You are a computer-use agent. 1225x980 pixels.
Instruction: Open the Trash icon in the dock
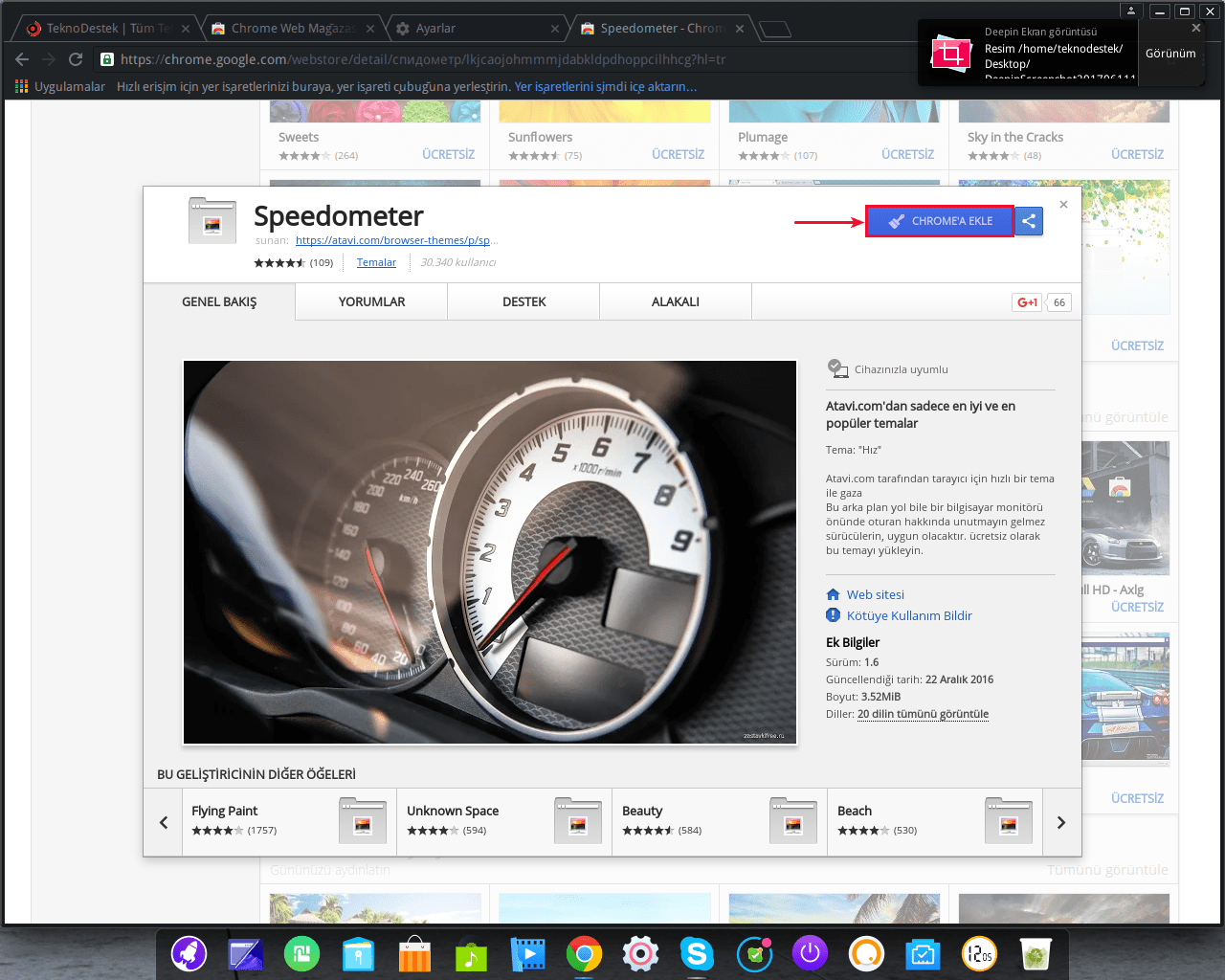tap(1036, 954)
